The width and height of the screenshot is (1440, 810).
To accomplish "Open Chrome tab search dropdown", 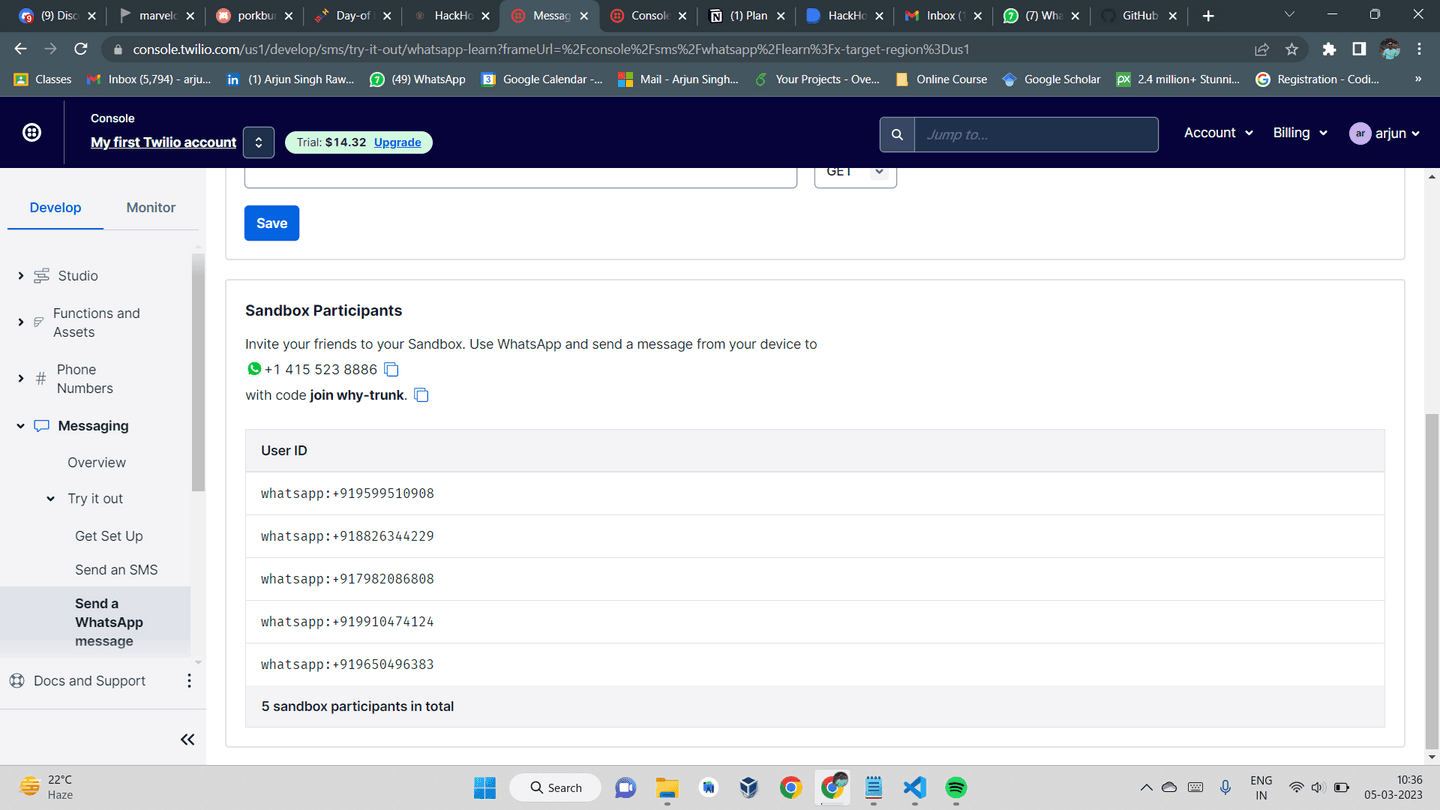I will 1289,15.
